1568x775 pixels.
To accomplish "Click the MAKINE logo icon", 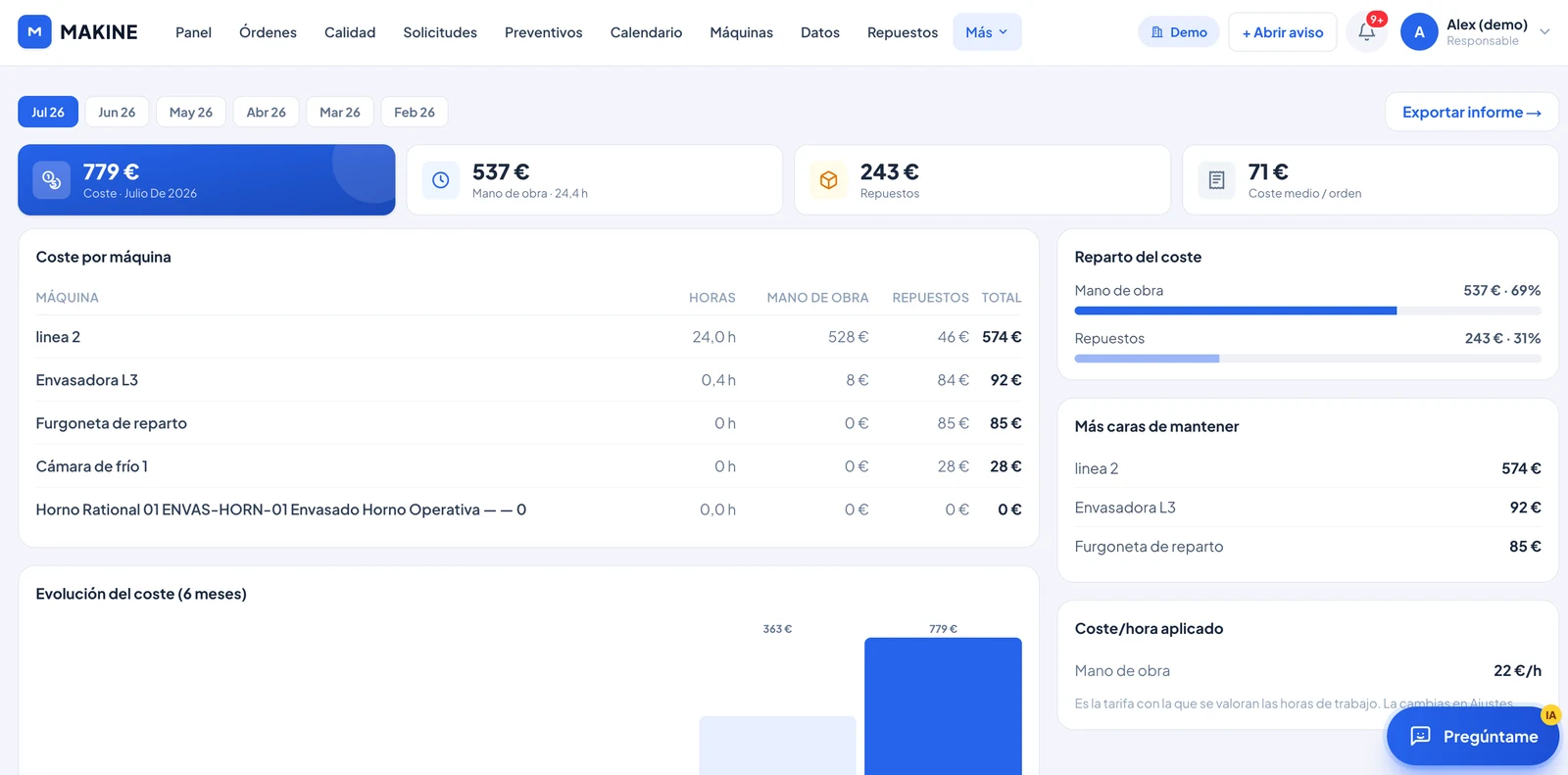I will tap(34, 32).
